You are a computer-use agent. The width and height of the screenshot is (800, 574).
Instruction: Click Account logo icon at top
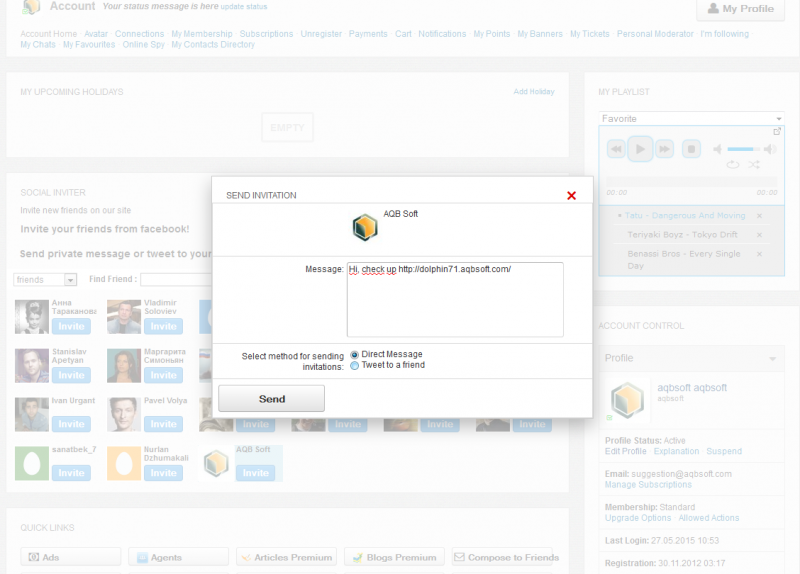(31, 7)
